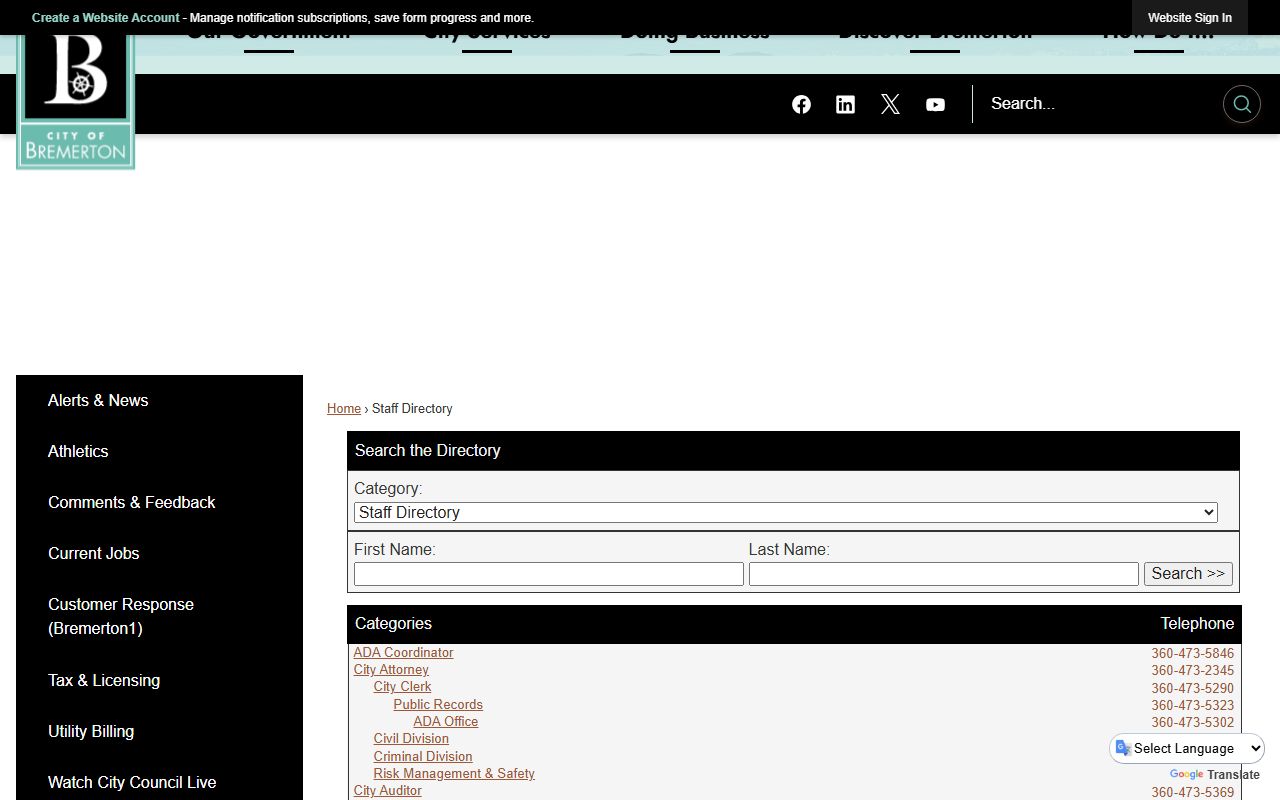Open the ADA Coordinator category link
The height and width of the screenshot is (800, 1280).
[x=403, y=653]
